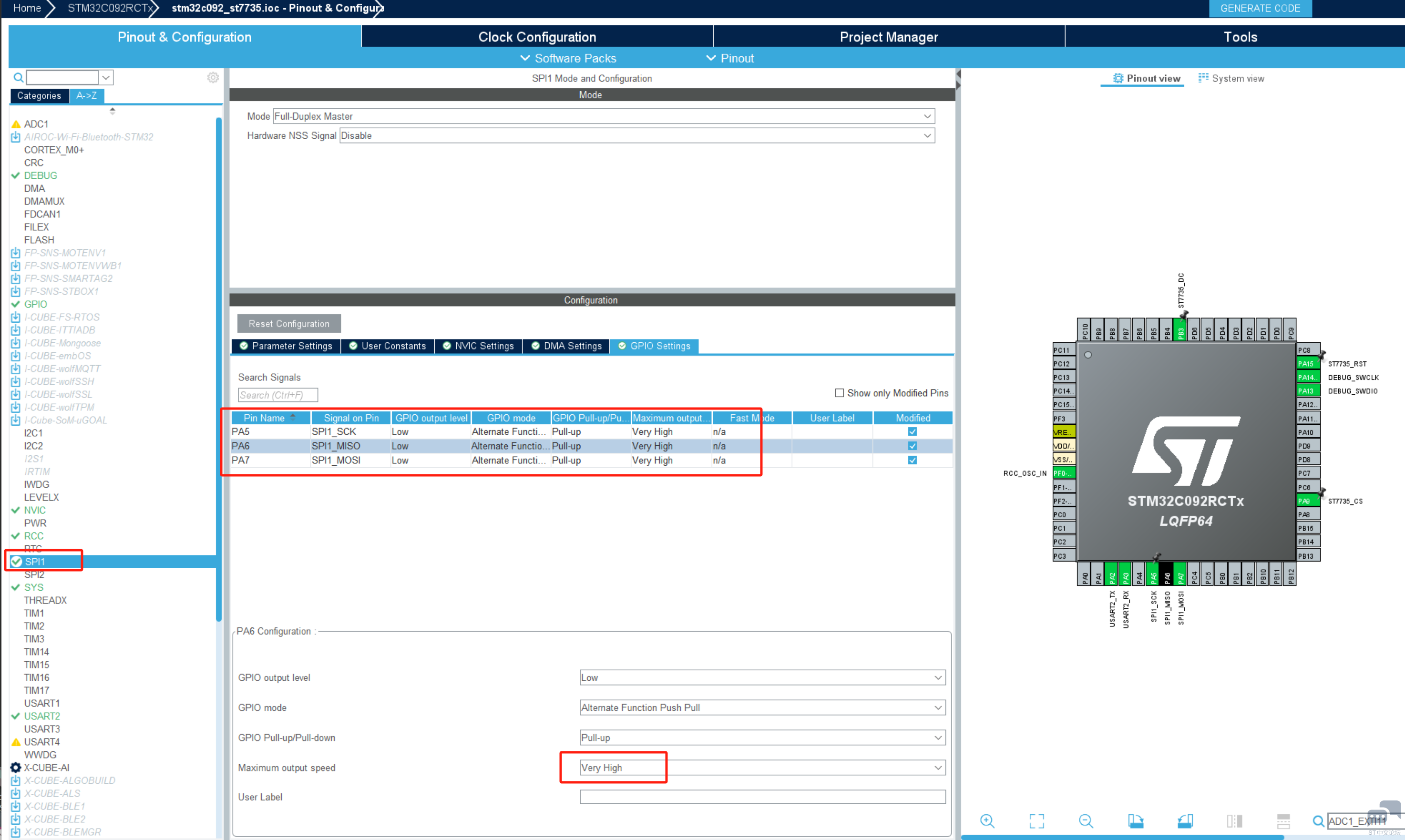
Task: Click download icon beside X-CUBE-ALGOBUILD
Action: pyautogui.click(x=16, y=780)
